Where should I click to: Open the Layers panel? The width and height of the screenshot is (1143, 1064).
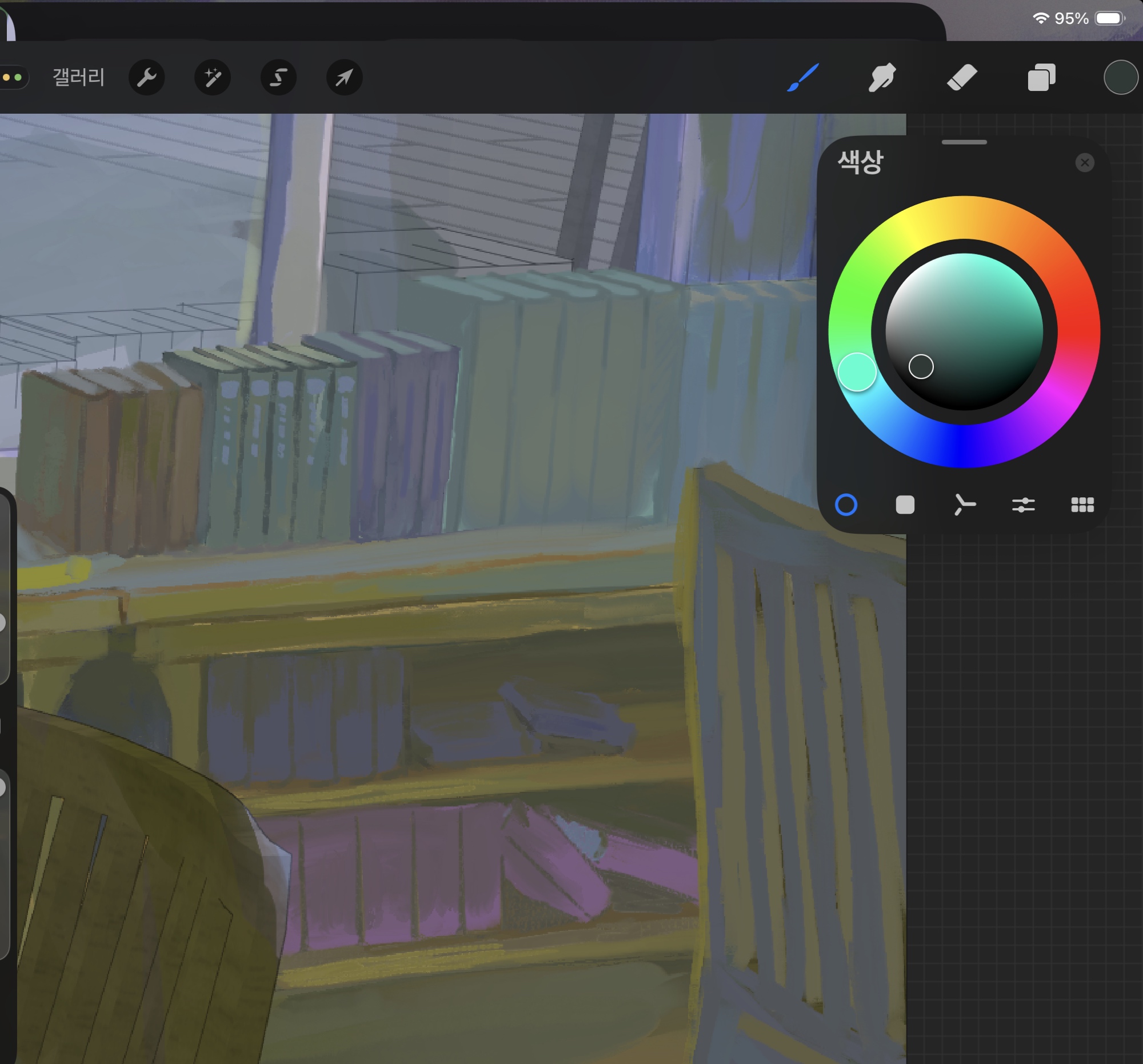coord(1041,77)
